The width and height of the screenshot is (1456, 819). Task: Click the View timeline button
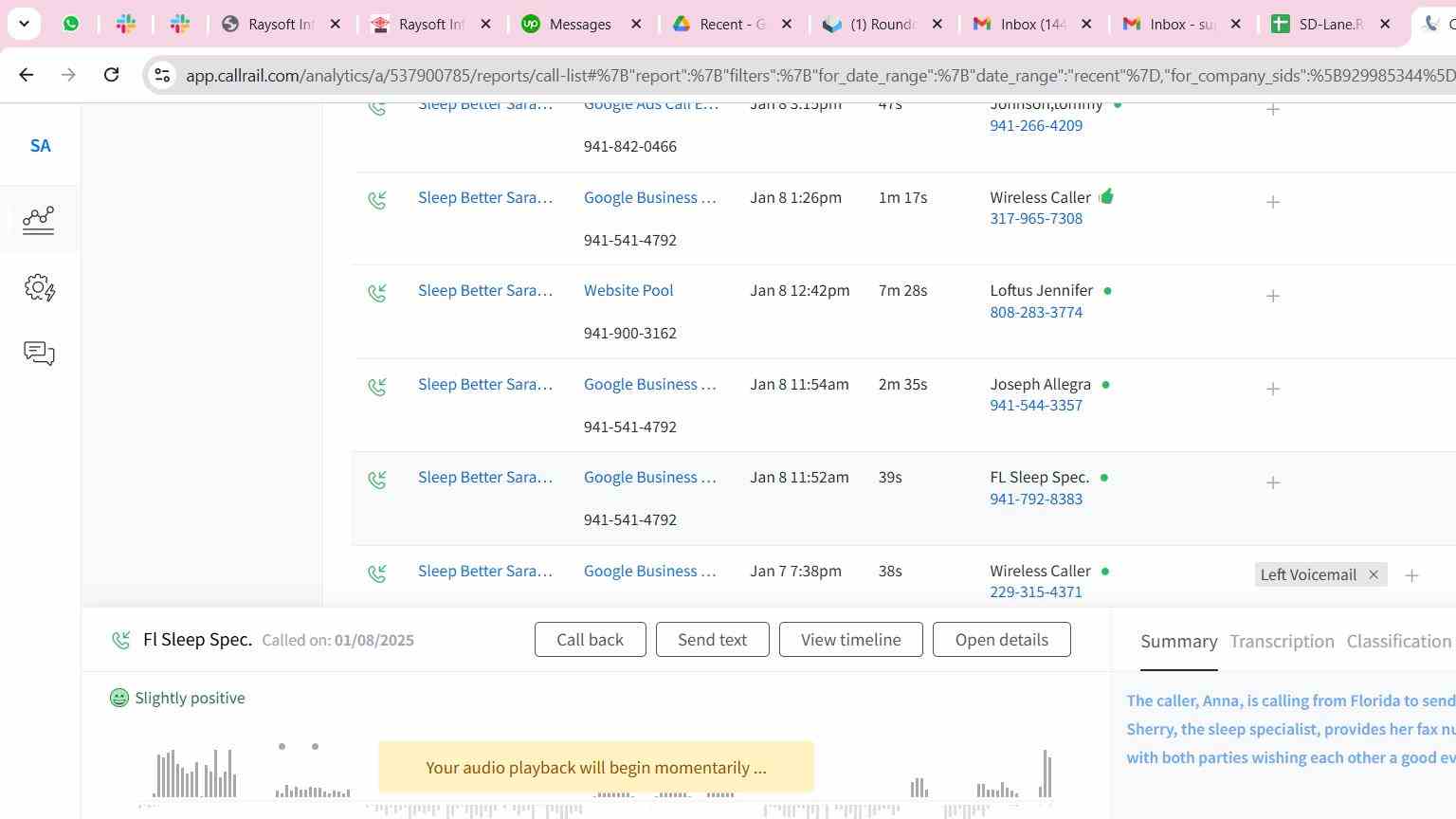tap(851, 640)
